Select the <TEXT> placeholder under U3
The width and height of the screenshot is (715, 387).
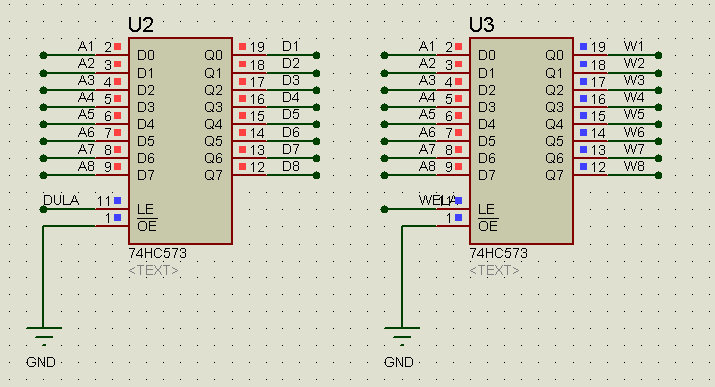click(494, 270)
